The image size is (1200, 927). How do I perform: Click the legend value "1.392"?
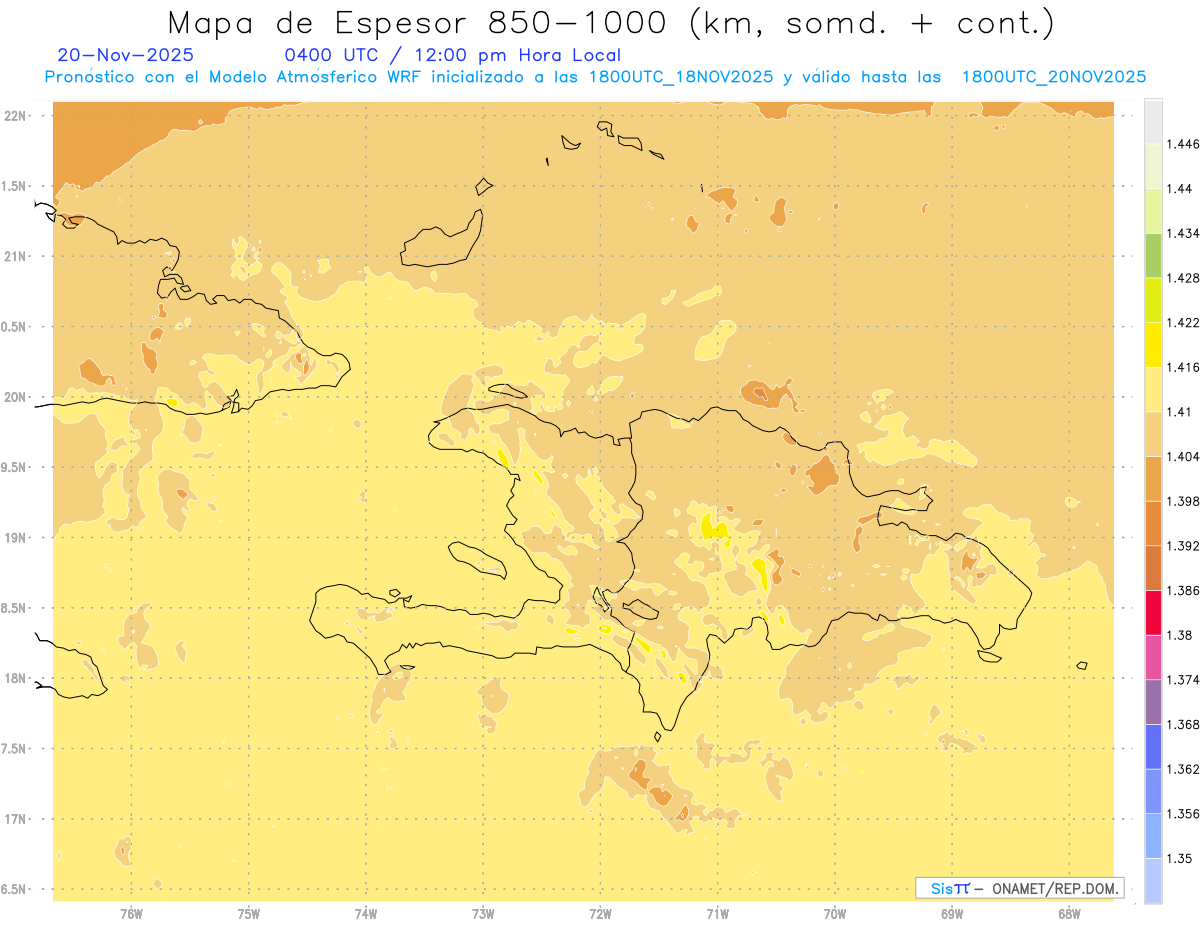coord(1182,546)
